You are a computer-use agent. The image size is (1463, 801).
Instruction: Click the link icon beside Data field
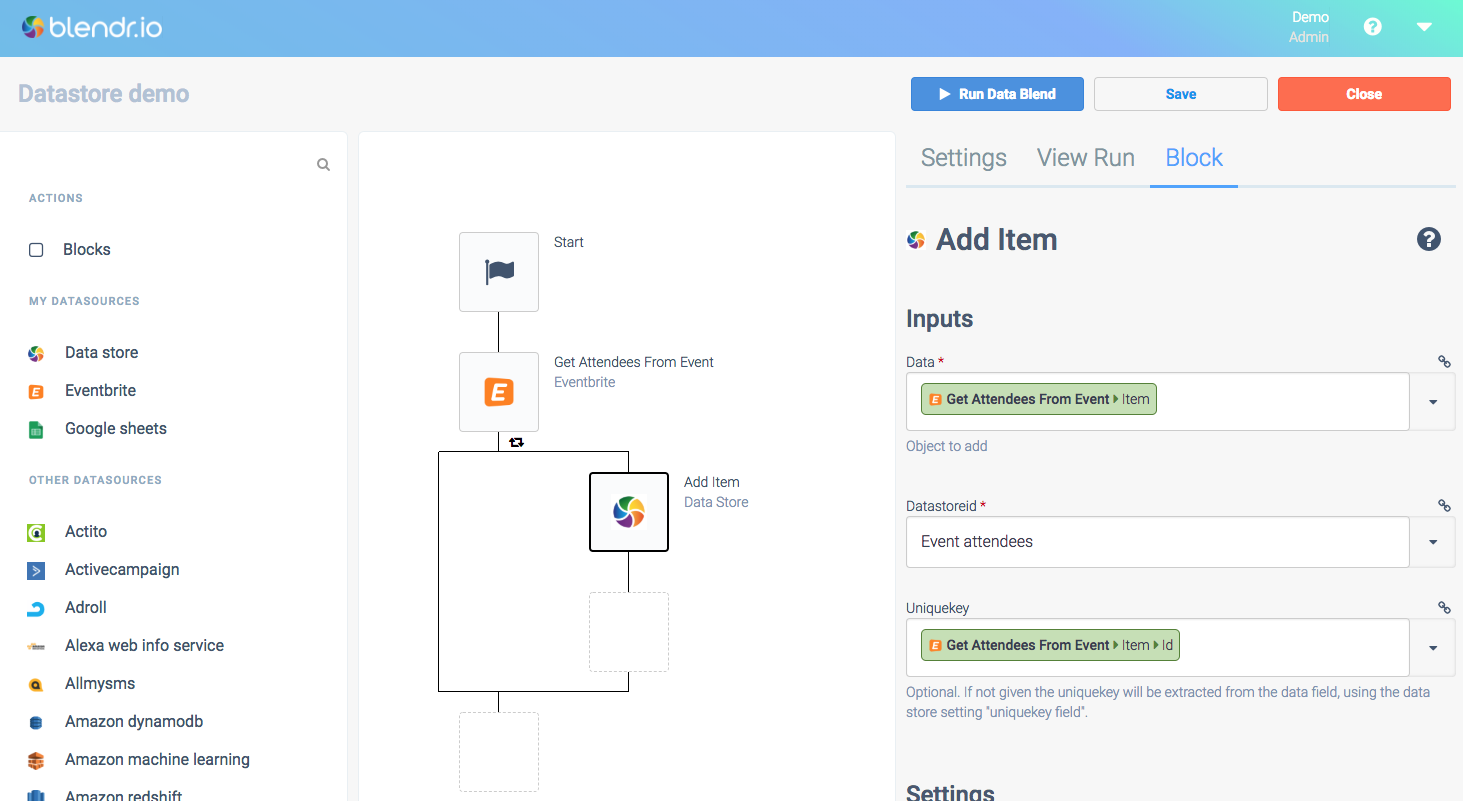(1444, 362)
